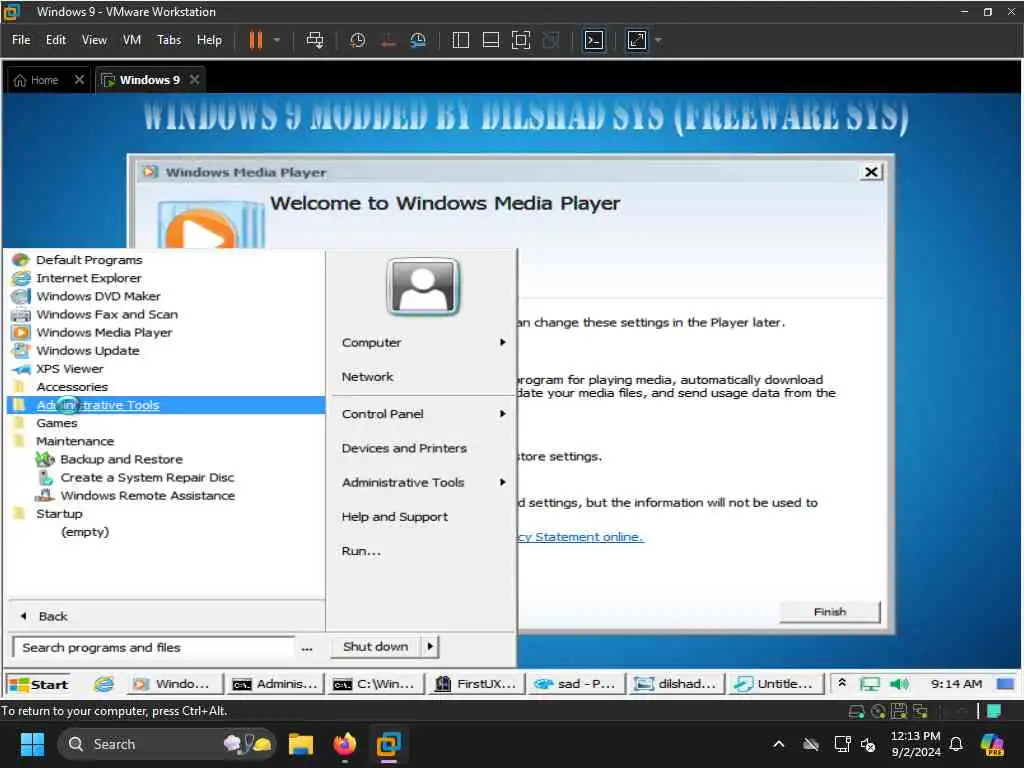
Task: Click the Shut down button
Action: point(376,647)
